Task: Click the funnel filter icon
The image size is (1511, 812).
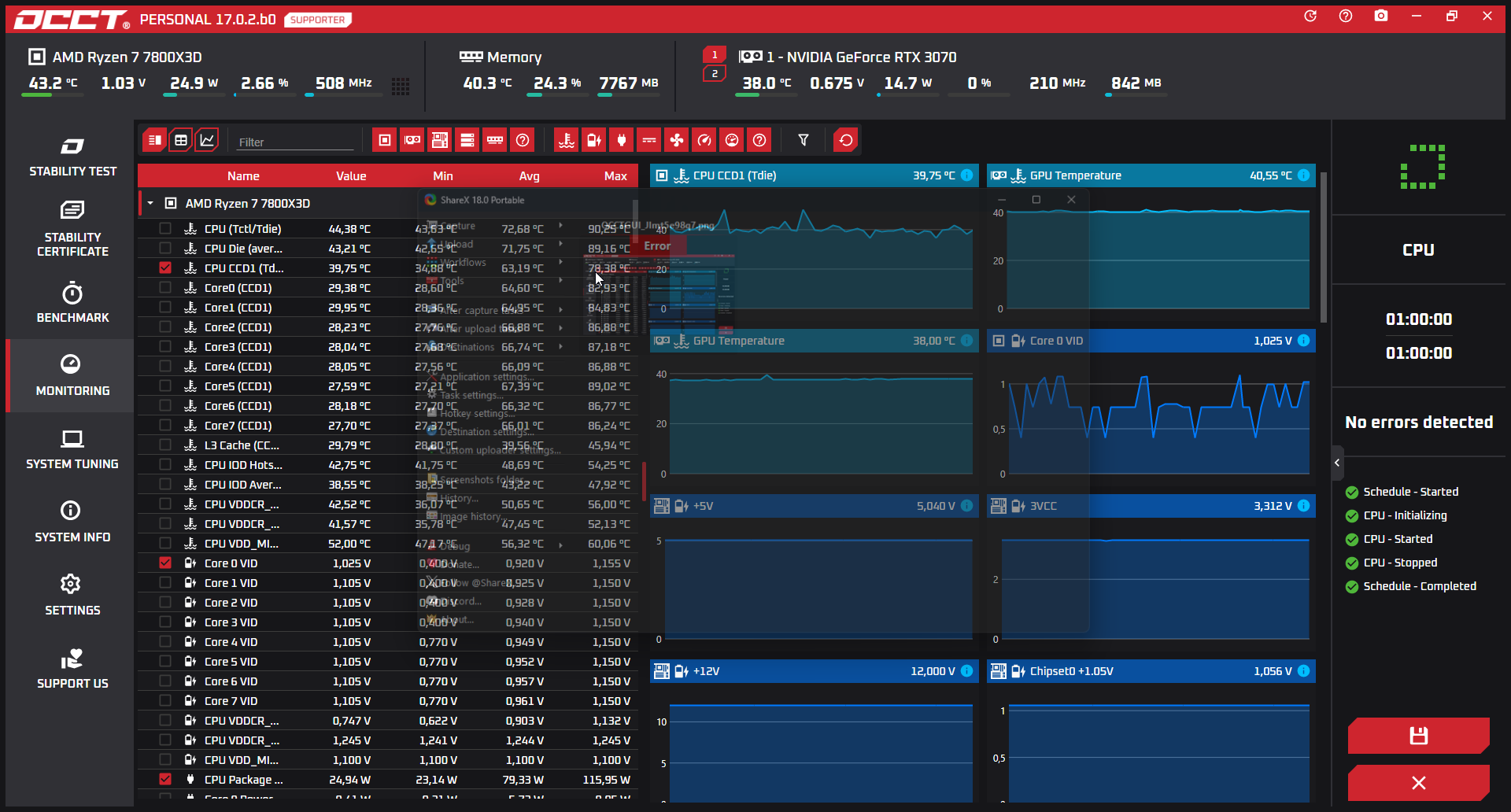Action: 804,140
